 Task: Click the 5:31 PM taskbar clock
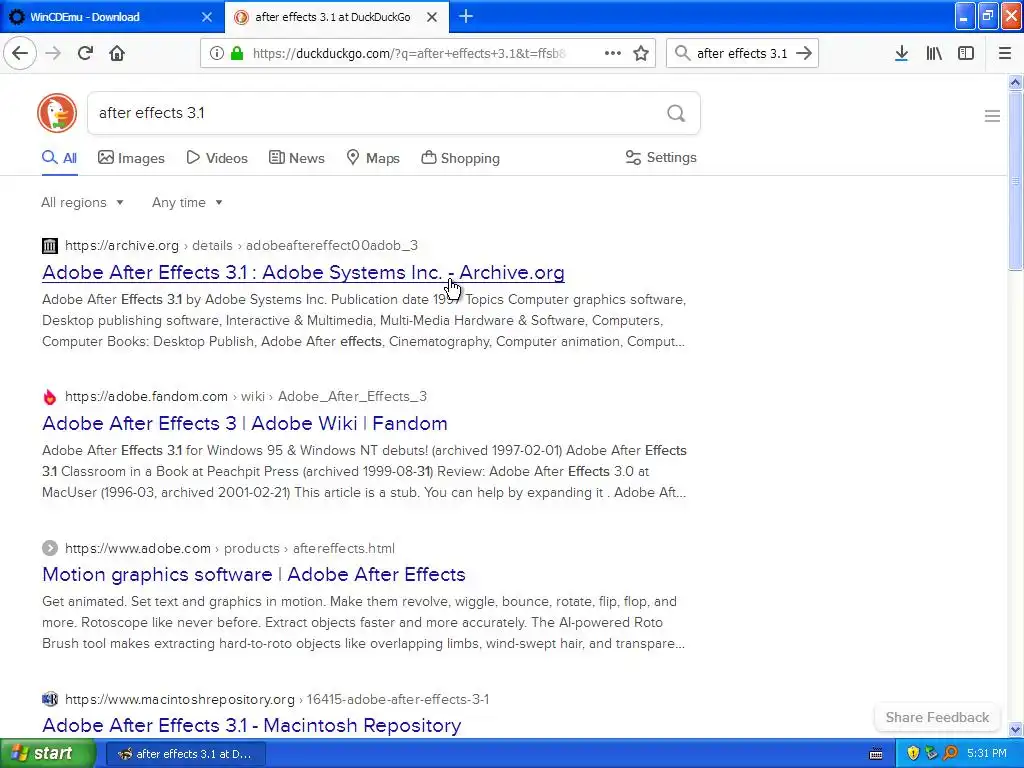pos(986,753)
